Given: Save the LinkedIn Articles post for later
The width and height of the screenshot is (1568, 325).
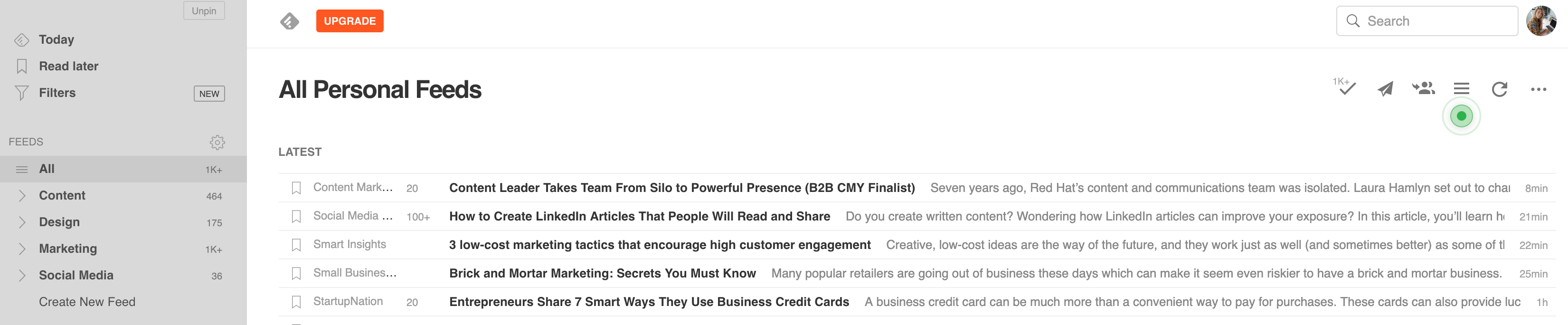Looking at the screenshot, I should click(296, 217).
